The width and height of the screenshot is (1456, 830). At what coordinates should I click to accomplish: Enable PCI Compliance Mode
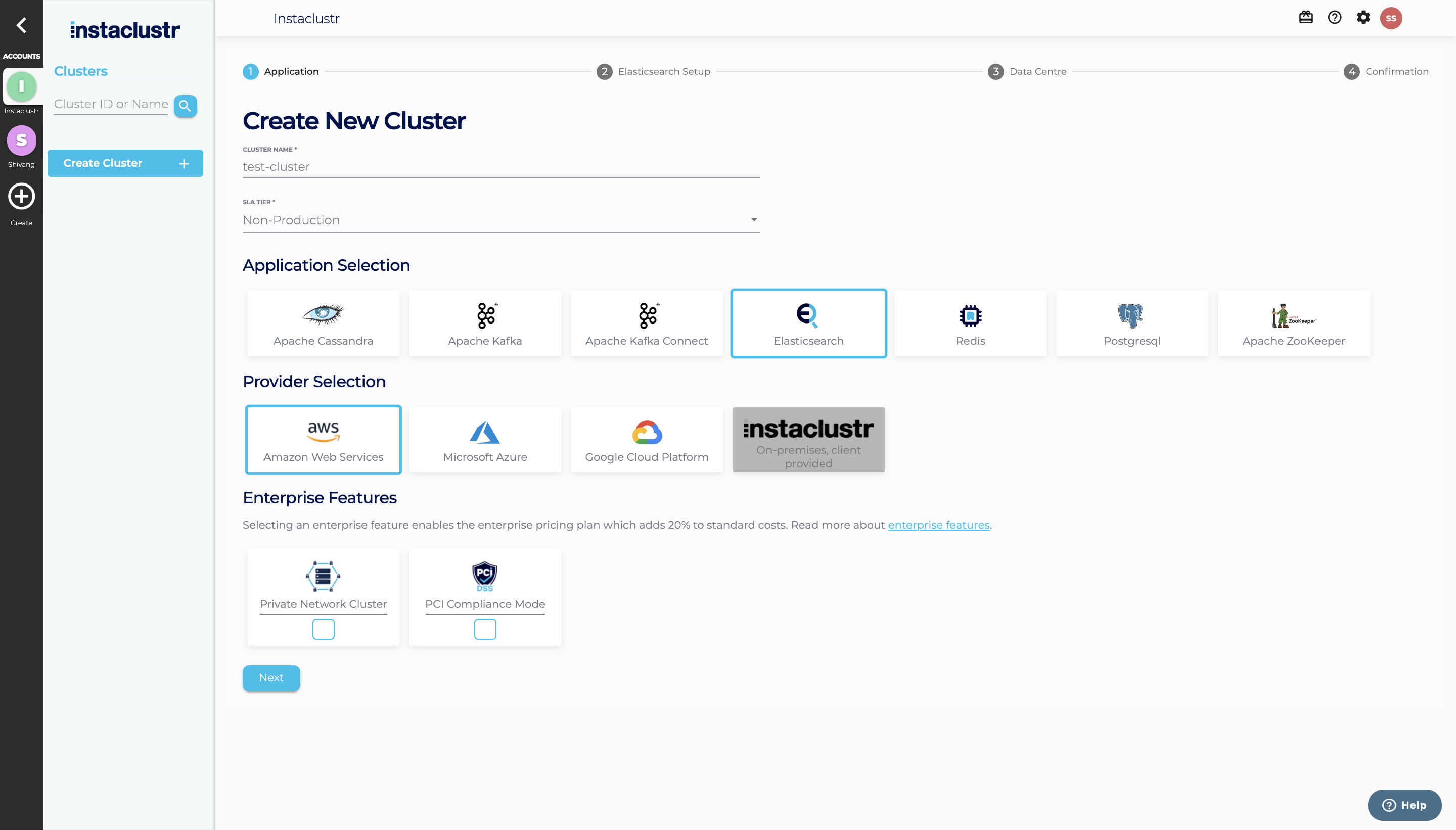click(x=484, y=629)
